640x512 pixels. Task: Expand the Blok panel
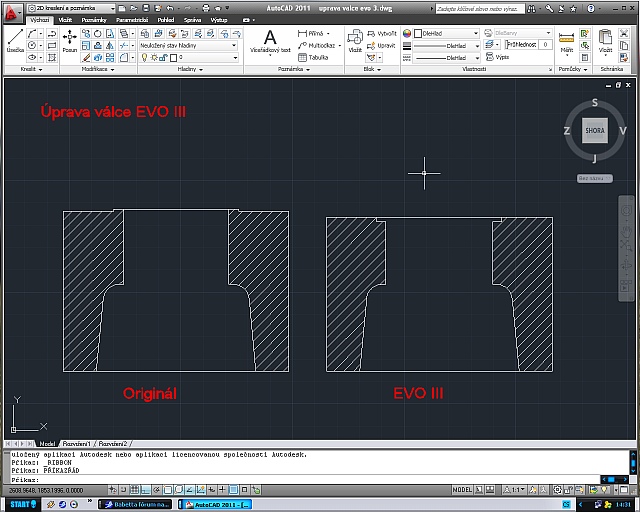click(x=372, y=69)
